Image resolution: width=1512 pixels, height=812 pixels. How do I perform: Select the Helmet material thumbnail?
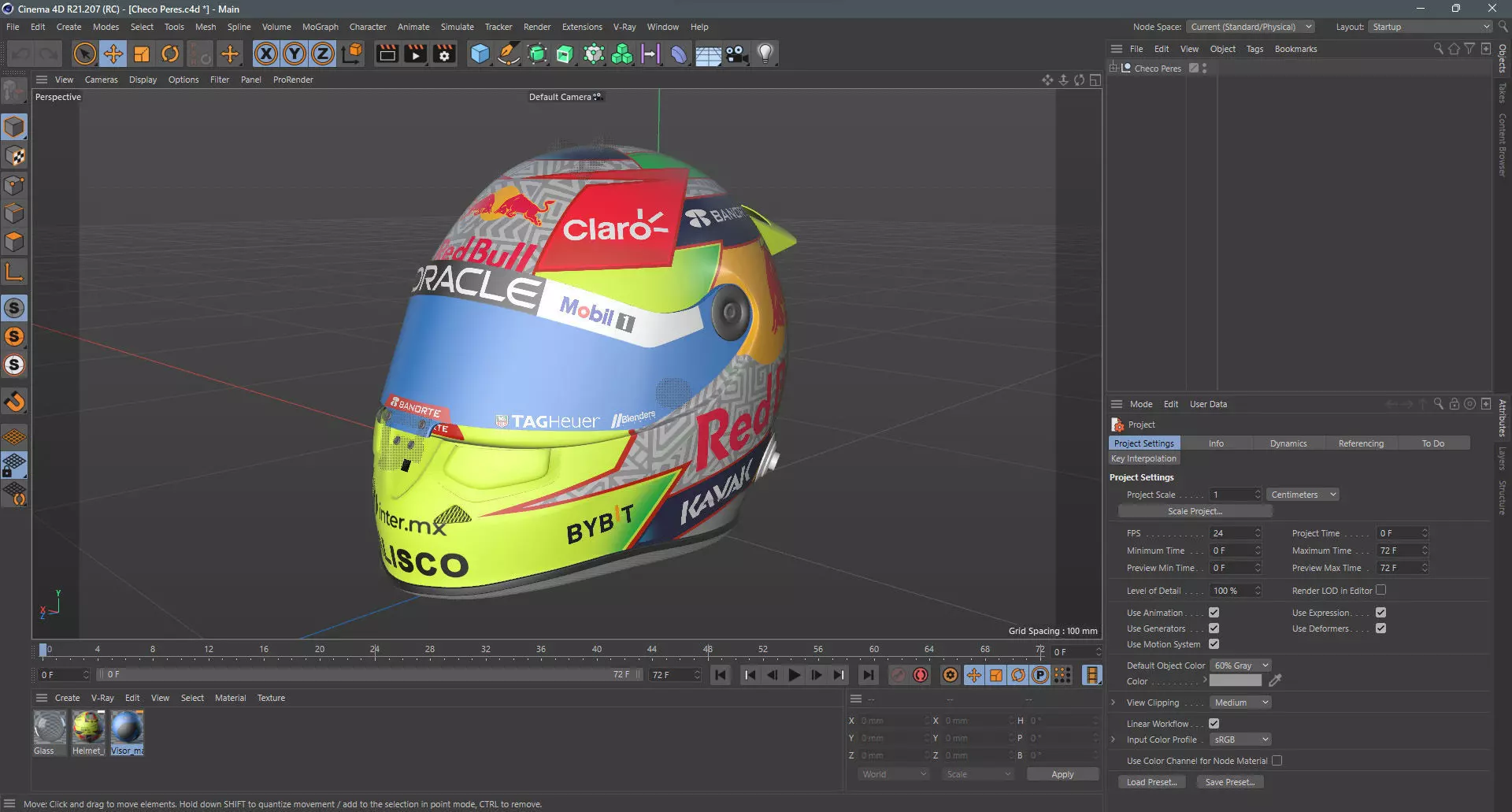click(x=88, y=727)
